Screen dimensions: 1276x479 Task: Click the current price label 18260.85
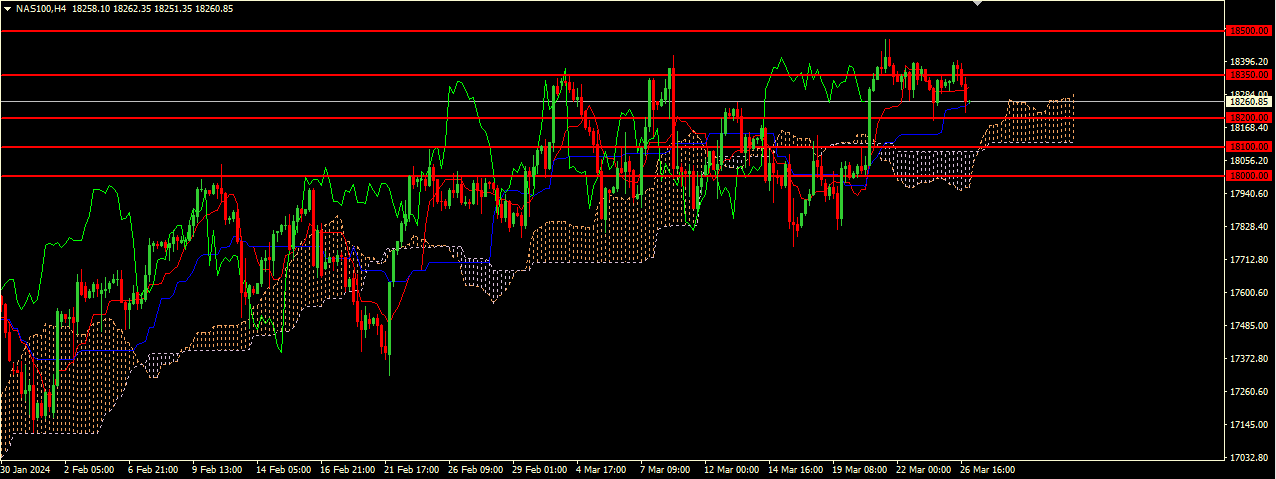tap(1249, 101)
